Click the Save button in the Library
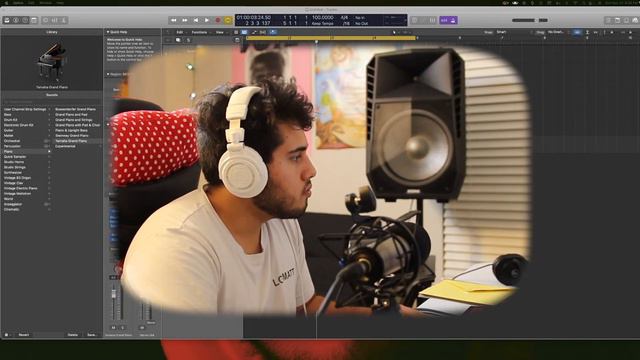 coord(92,335)
